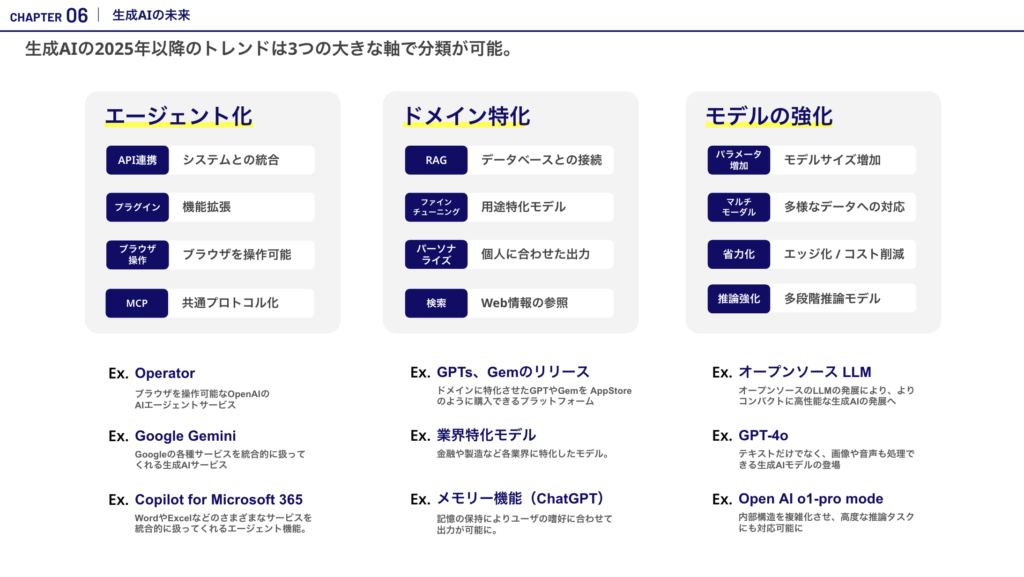
Task: Open the Copilot for Microsoft 365 example
Action: pos(218,499)
